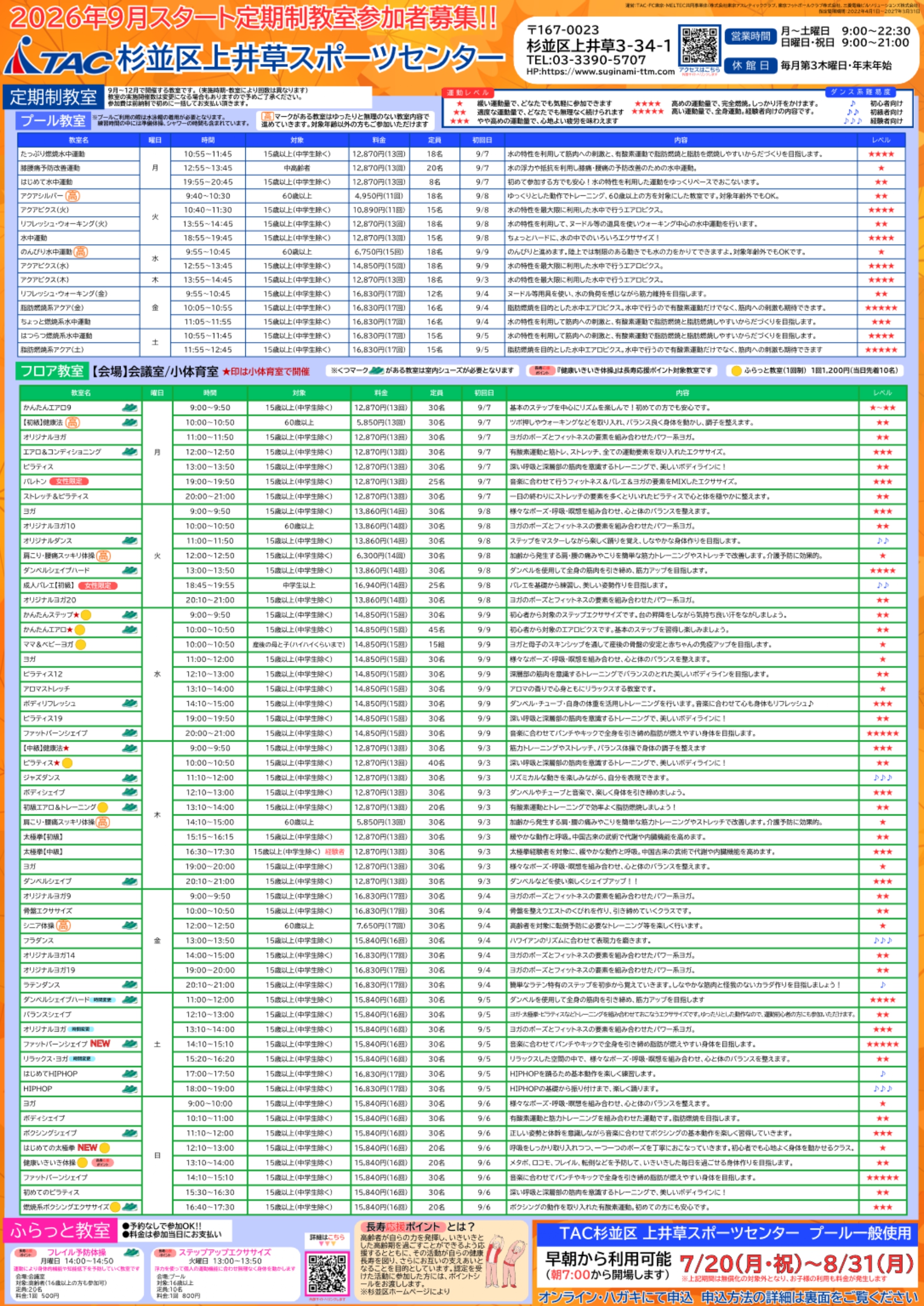Click the 高 badge next to アクアシルバー
This screenshot has width=924, height=1306.
pos(72,196)
